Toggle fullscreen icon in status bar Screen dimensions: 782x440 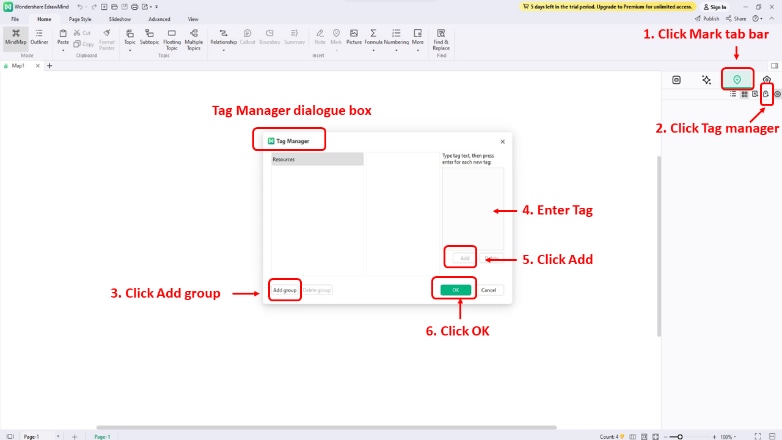click(x=758, y=437)
